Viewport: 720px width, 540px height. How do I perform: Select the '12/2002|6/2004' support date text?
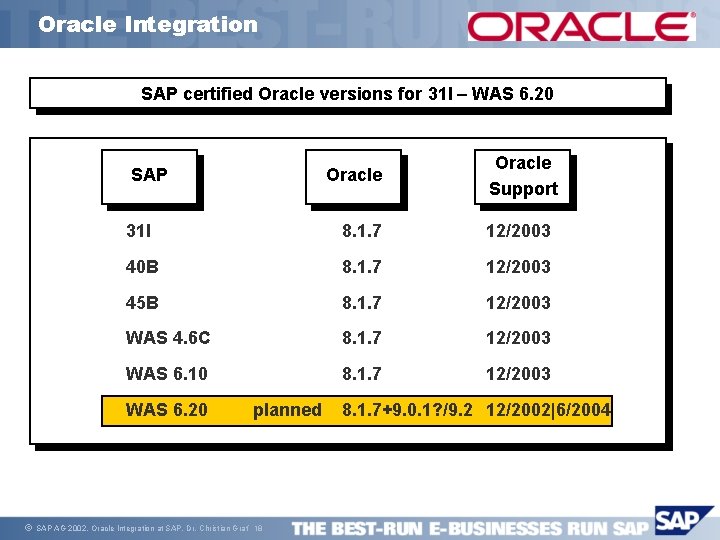pos(548,409)
